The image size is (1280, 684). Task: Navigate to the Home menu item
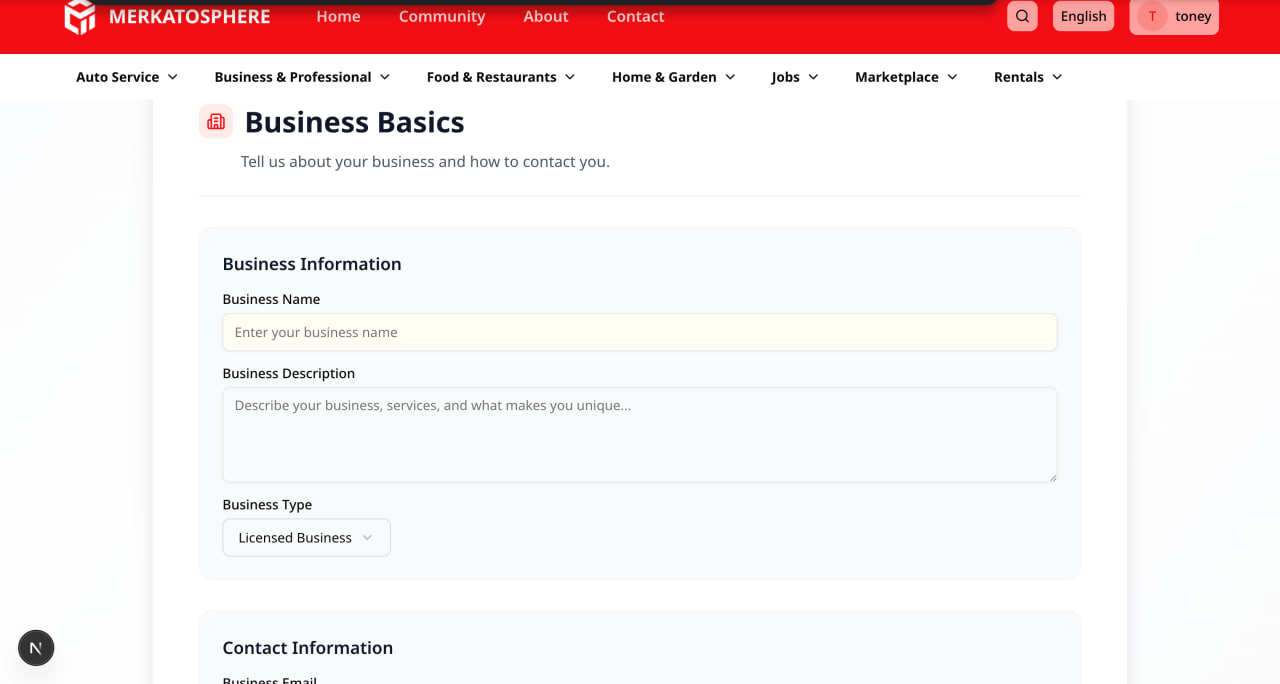coord(338,16)
